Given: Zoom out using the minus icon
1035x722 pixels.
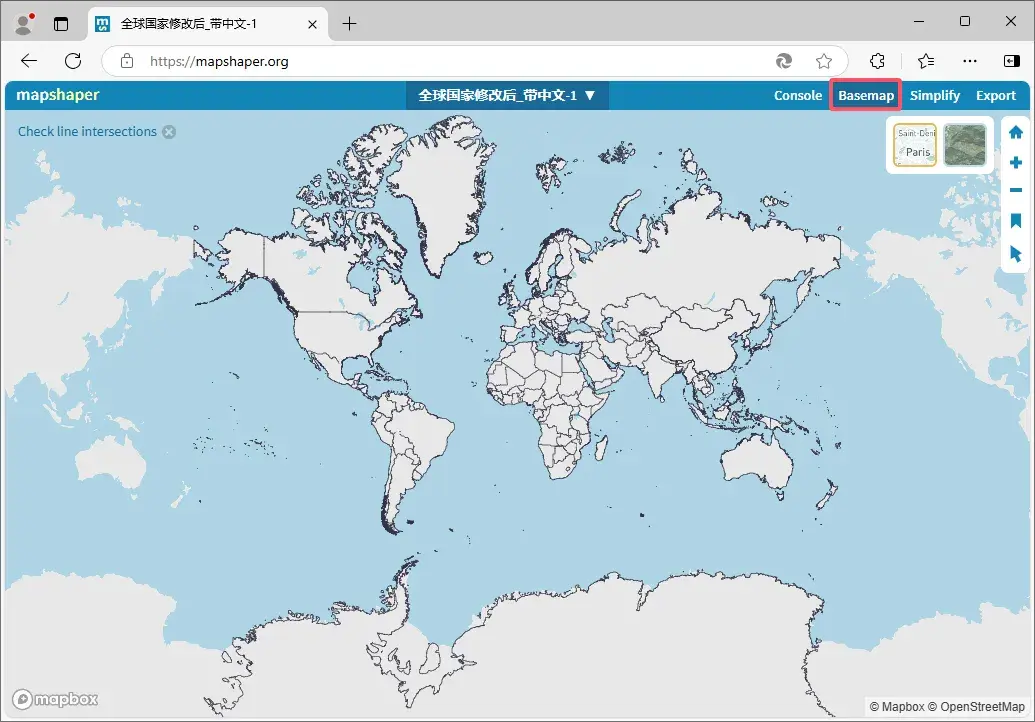Looking at the screenshot, I should point(1015,190).
